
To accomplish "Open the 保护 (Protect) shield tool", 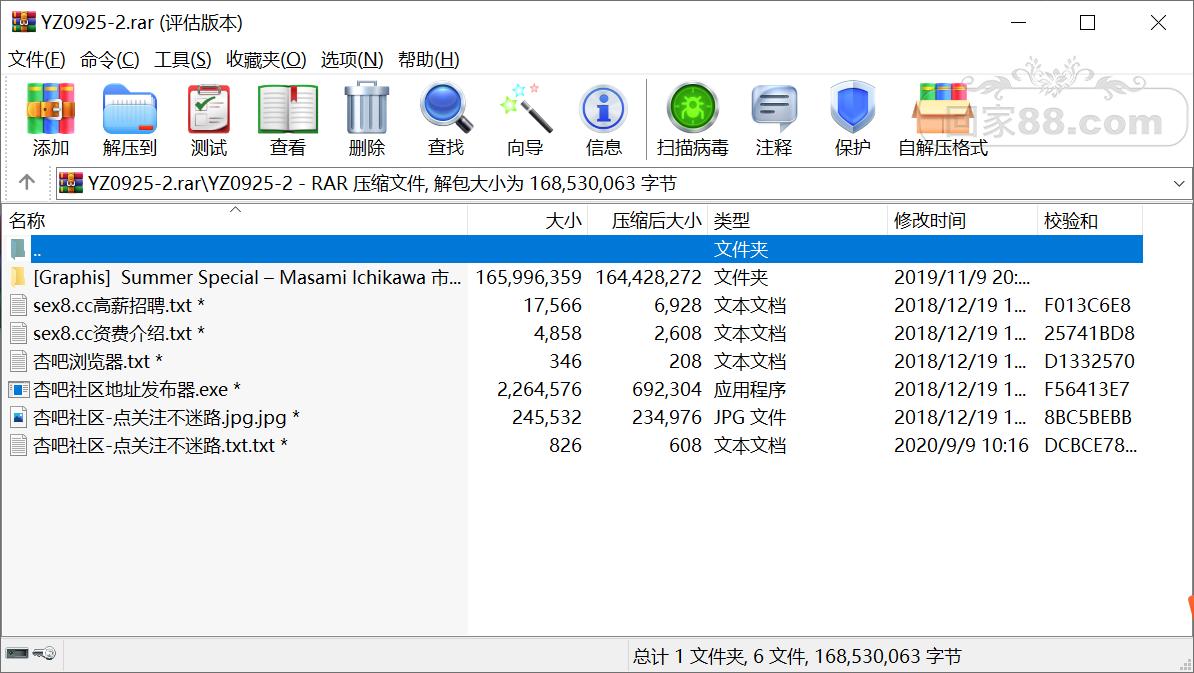I will point(852,119).
